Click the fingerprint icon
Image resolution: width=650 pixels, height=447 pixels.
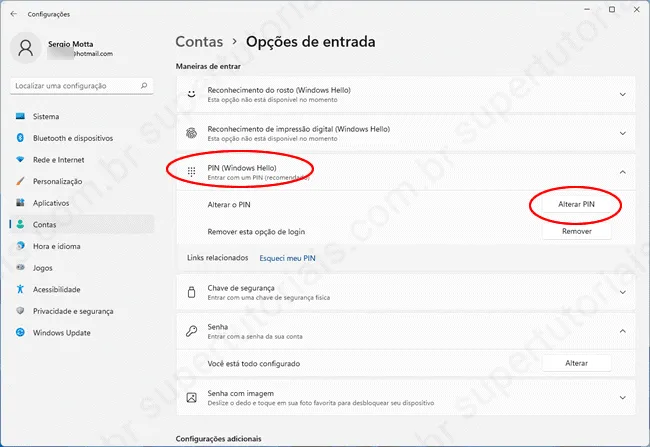191,133
